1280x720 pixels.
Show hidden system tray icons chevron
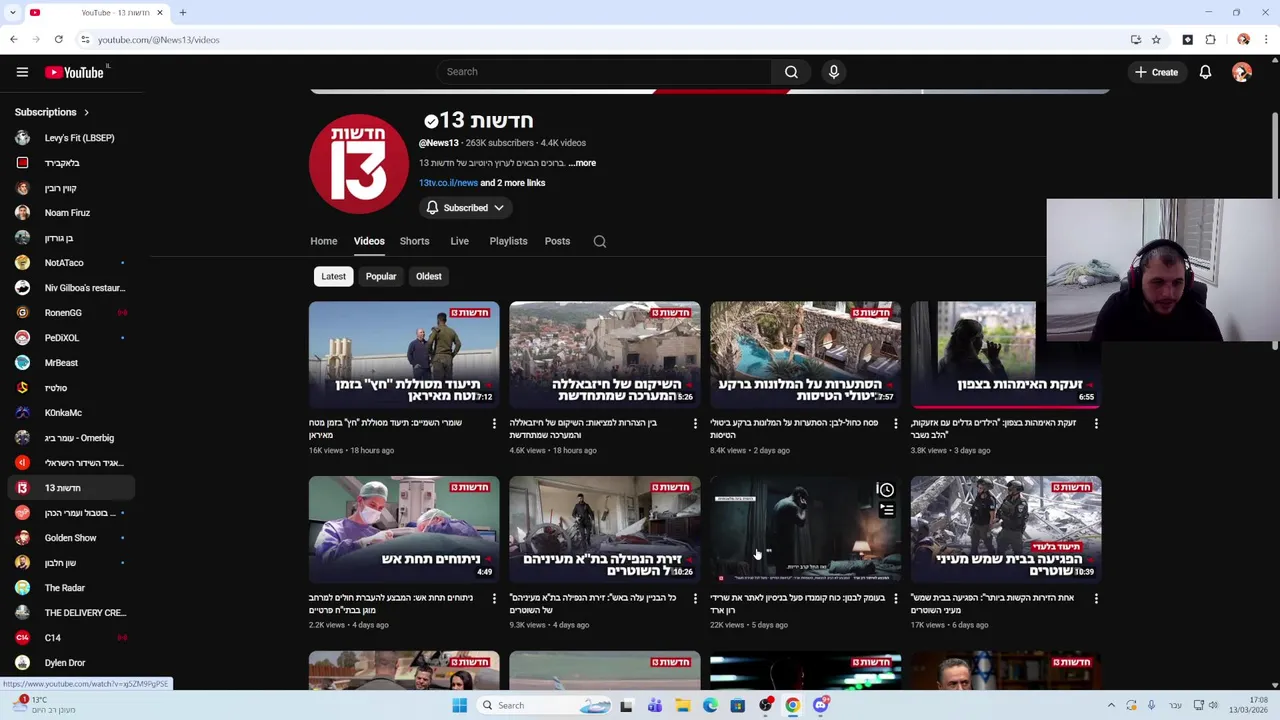pos(1110,705)
